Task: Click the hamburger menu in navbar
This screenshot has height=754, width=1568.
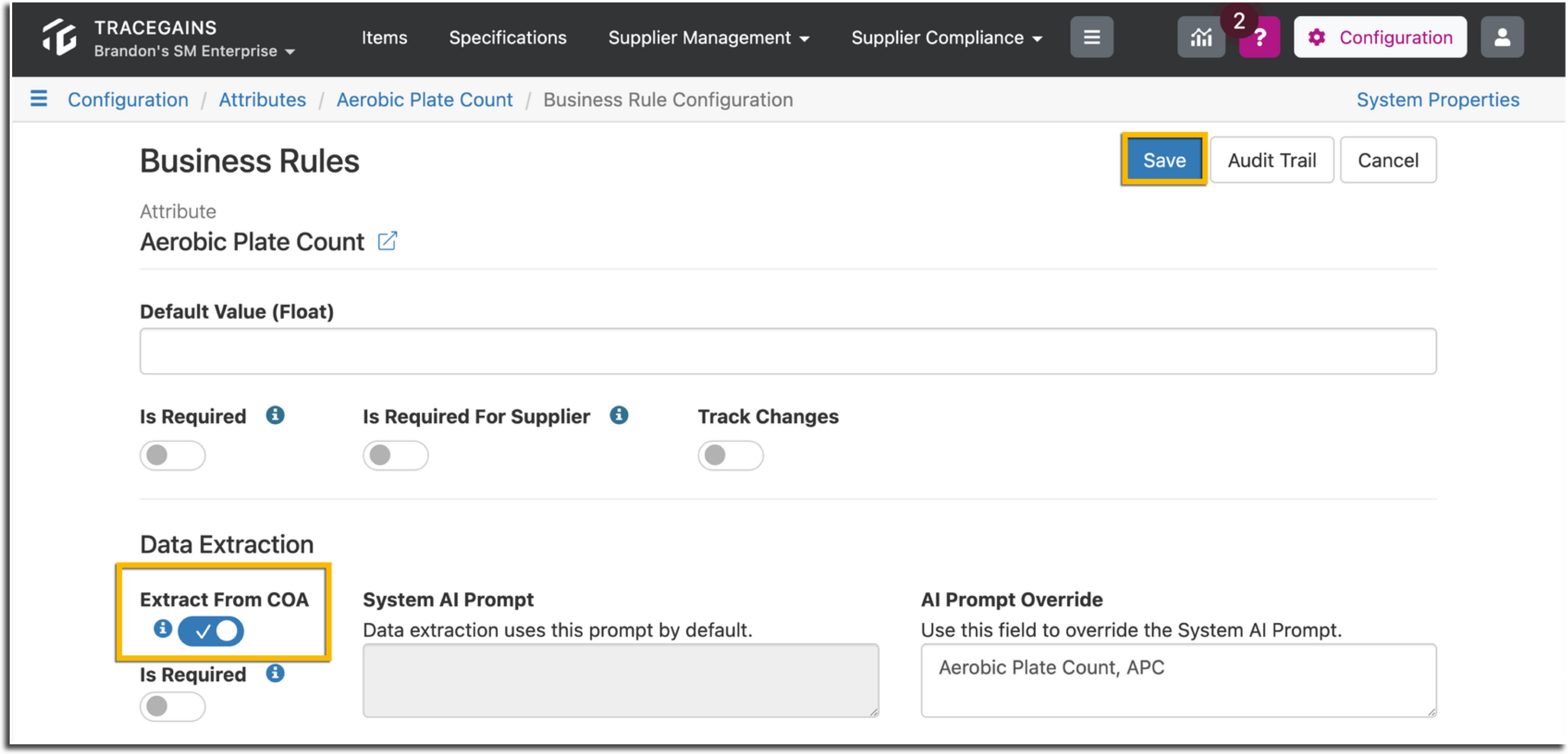Action: (x=1091, y=38)
